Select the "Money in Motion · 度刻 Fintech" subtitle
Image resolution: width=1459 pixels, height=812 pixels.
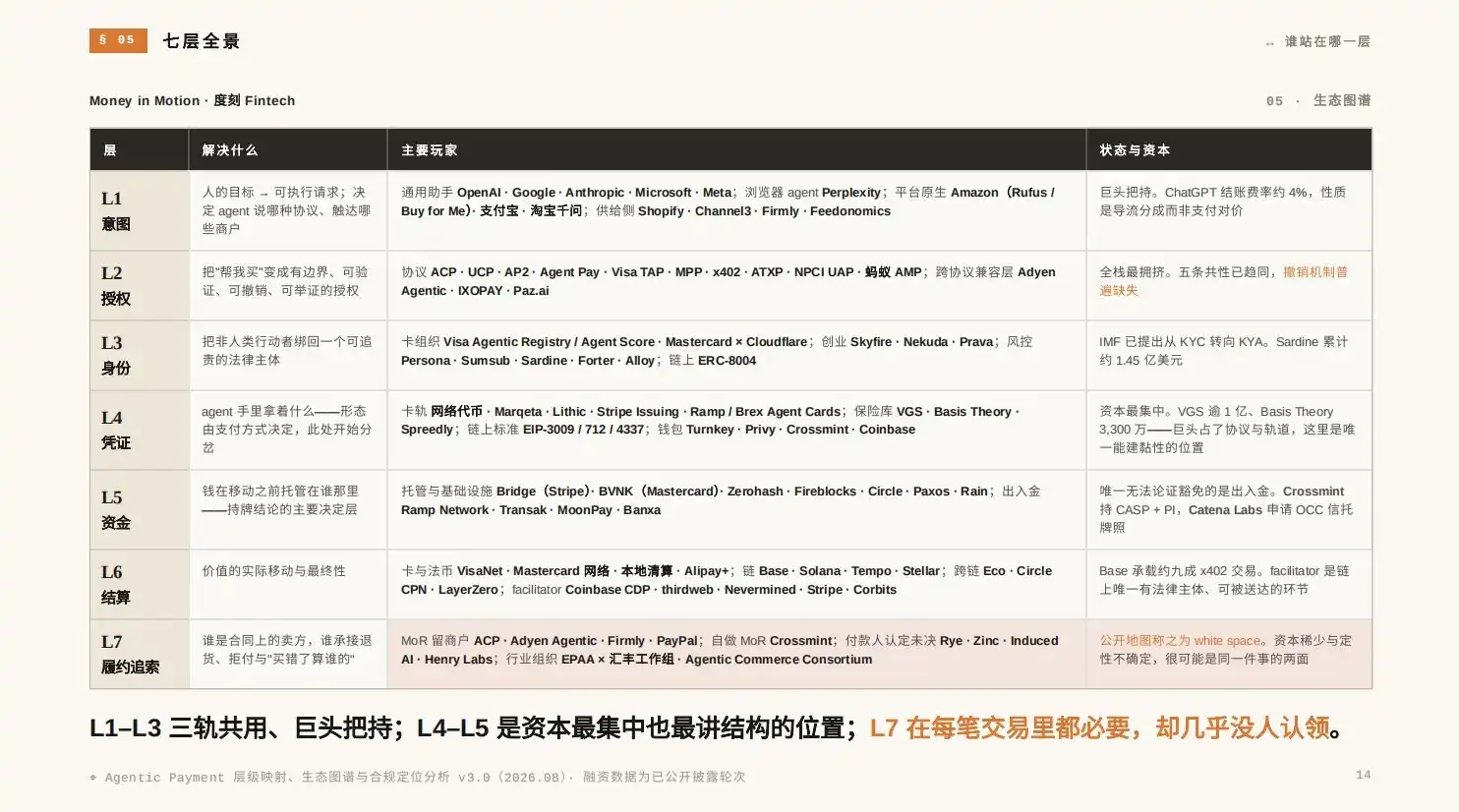click(192, 100)
